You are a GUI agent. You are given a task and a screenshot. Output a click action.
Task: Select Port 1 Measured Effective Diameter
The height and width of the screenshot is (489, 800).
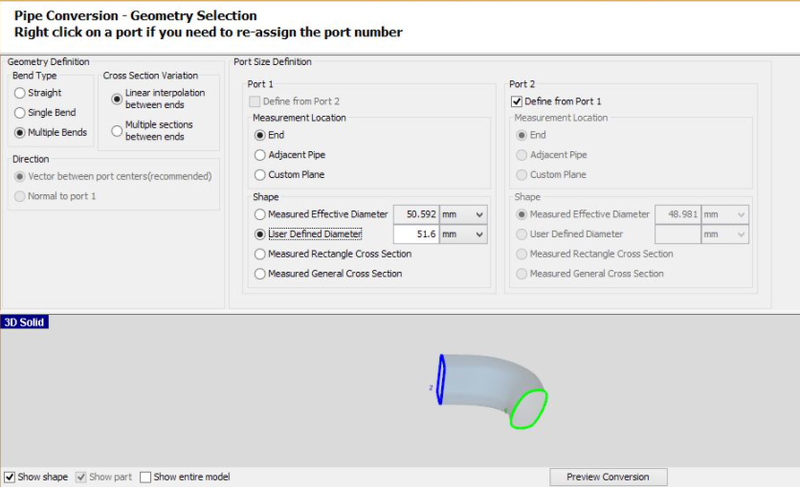point(260,214)
